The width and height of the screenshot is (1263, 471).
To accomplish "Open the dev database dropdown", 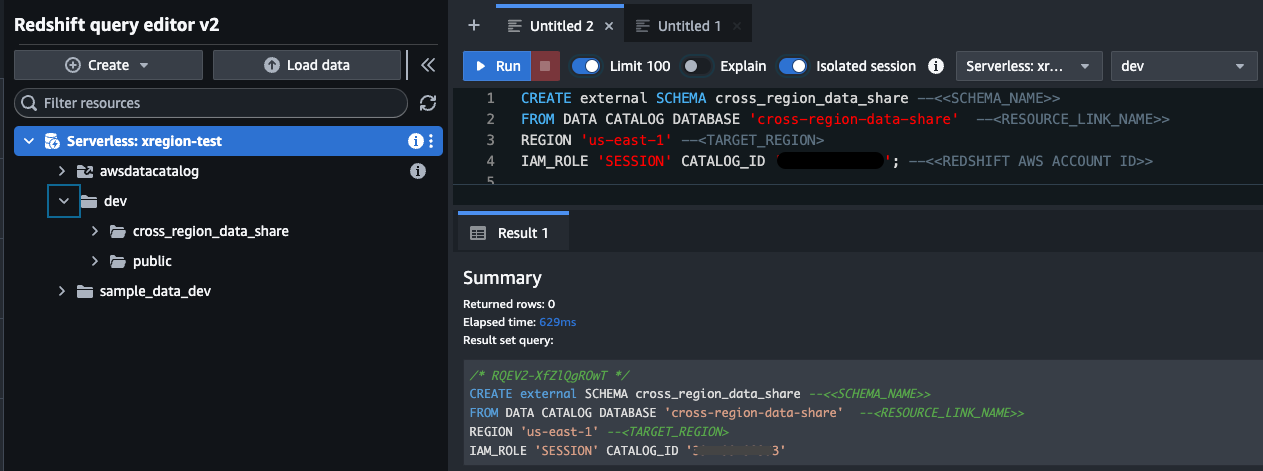I will (1184, 66).
